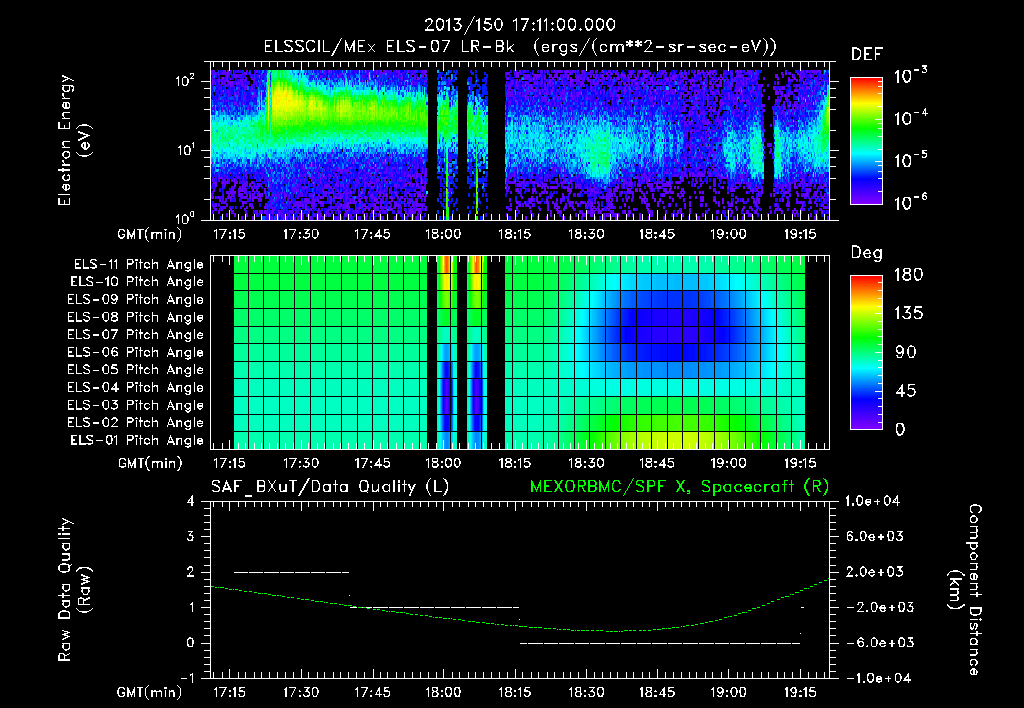Click the Deg pitch angle color bar

tap(866, 352)
